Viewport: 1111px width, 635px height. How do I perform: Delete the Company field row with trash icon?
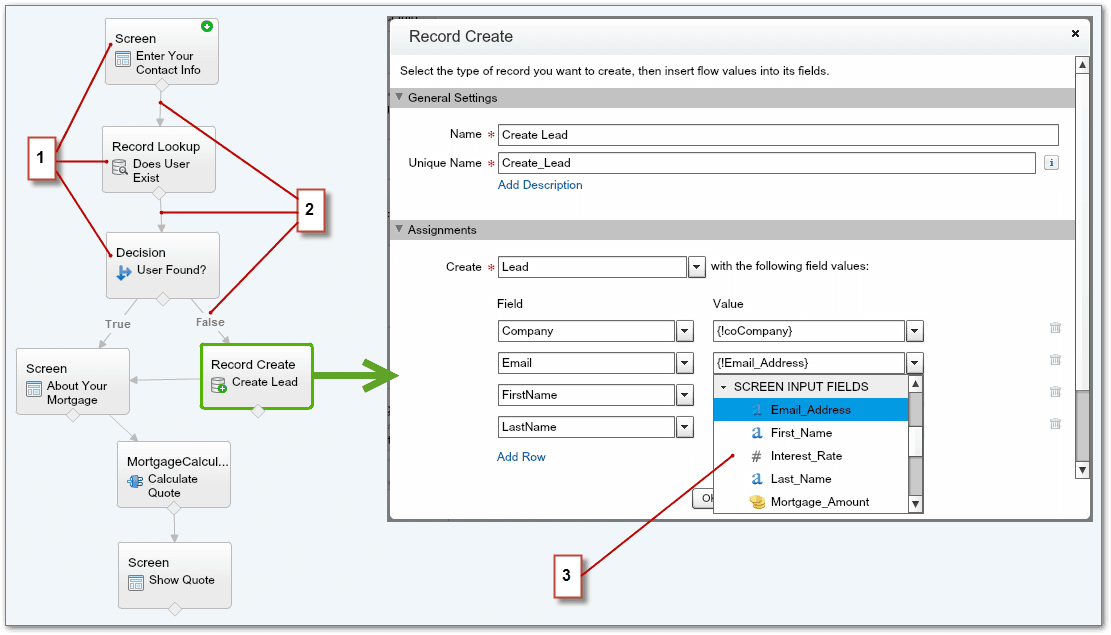pos(1055,328)
